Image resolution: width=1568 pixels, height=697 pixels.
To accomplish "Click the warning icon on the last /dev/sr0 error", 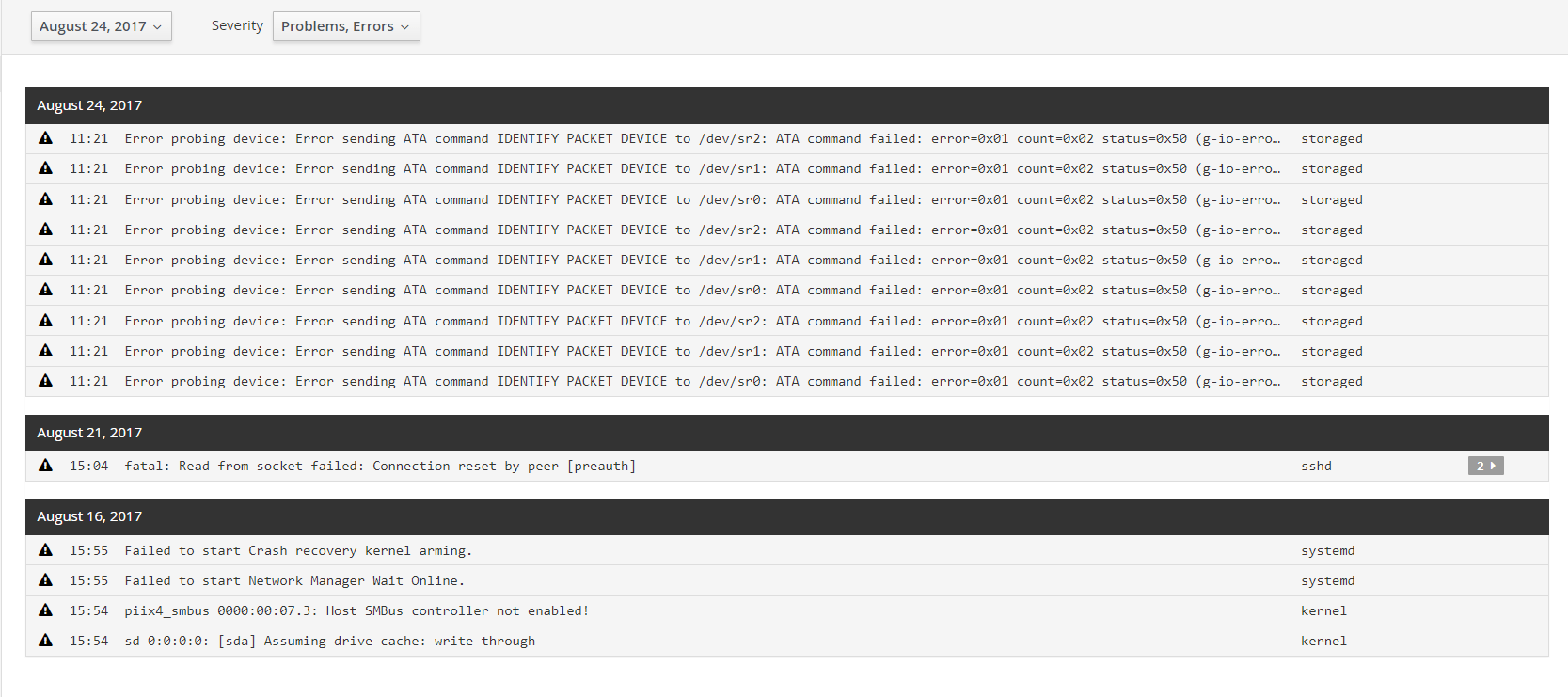I will (x=45, y=381).
